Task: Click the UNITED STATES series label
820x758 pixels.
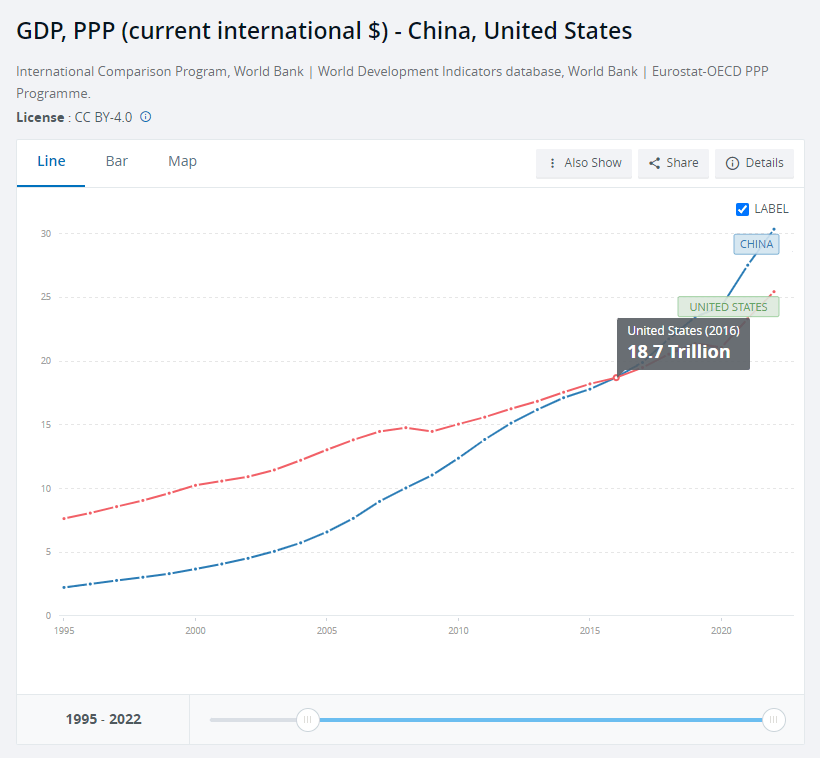Action: coord(728,307)
